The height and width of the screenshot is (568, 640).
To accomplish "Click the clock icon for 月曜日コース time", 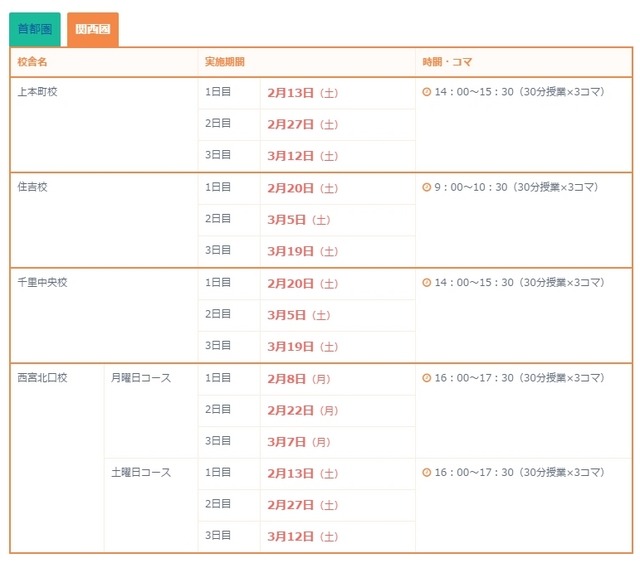I will pos(427,378).
